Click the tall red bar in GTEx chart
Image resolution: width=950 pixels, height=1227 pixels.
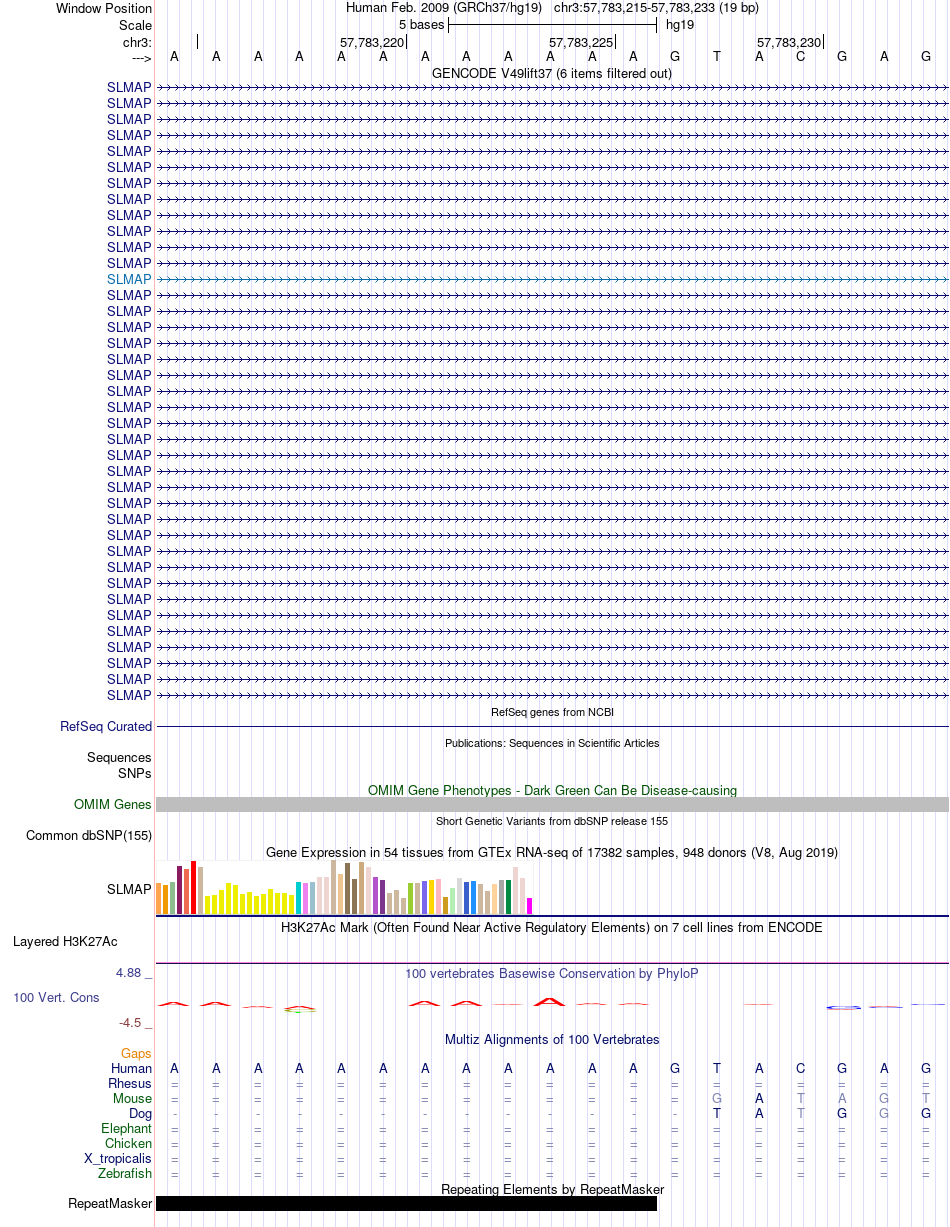[x=194, y=887]
